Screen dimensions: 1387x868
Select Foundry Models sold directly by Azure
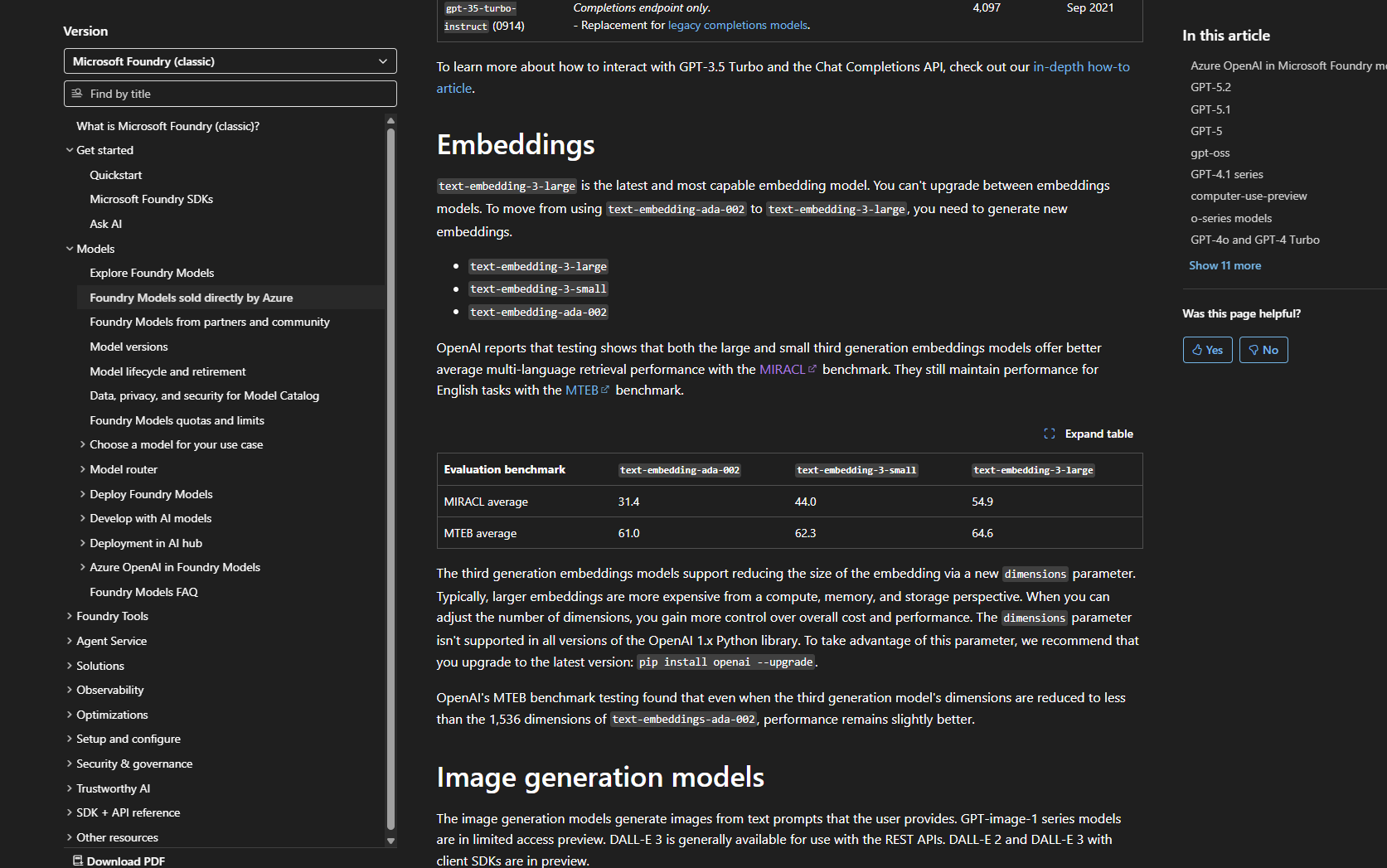click(192, 298)
